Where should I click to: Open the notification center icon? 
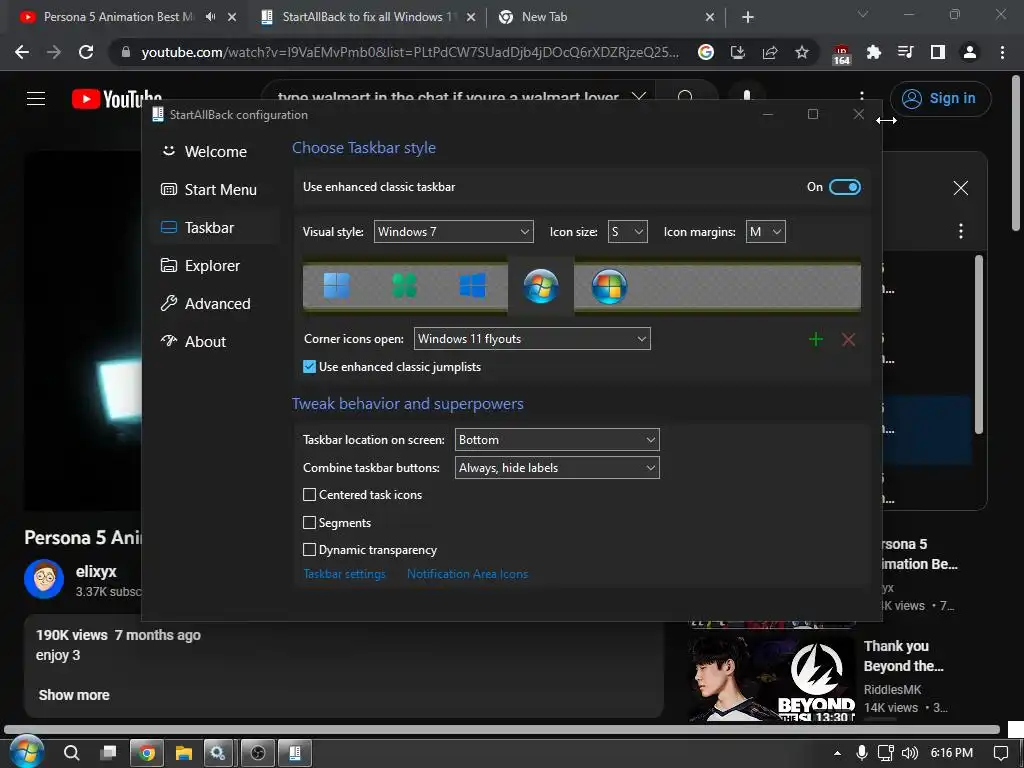[x=1000, y=753]
